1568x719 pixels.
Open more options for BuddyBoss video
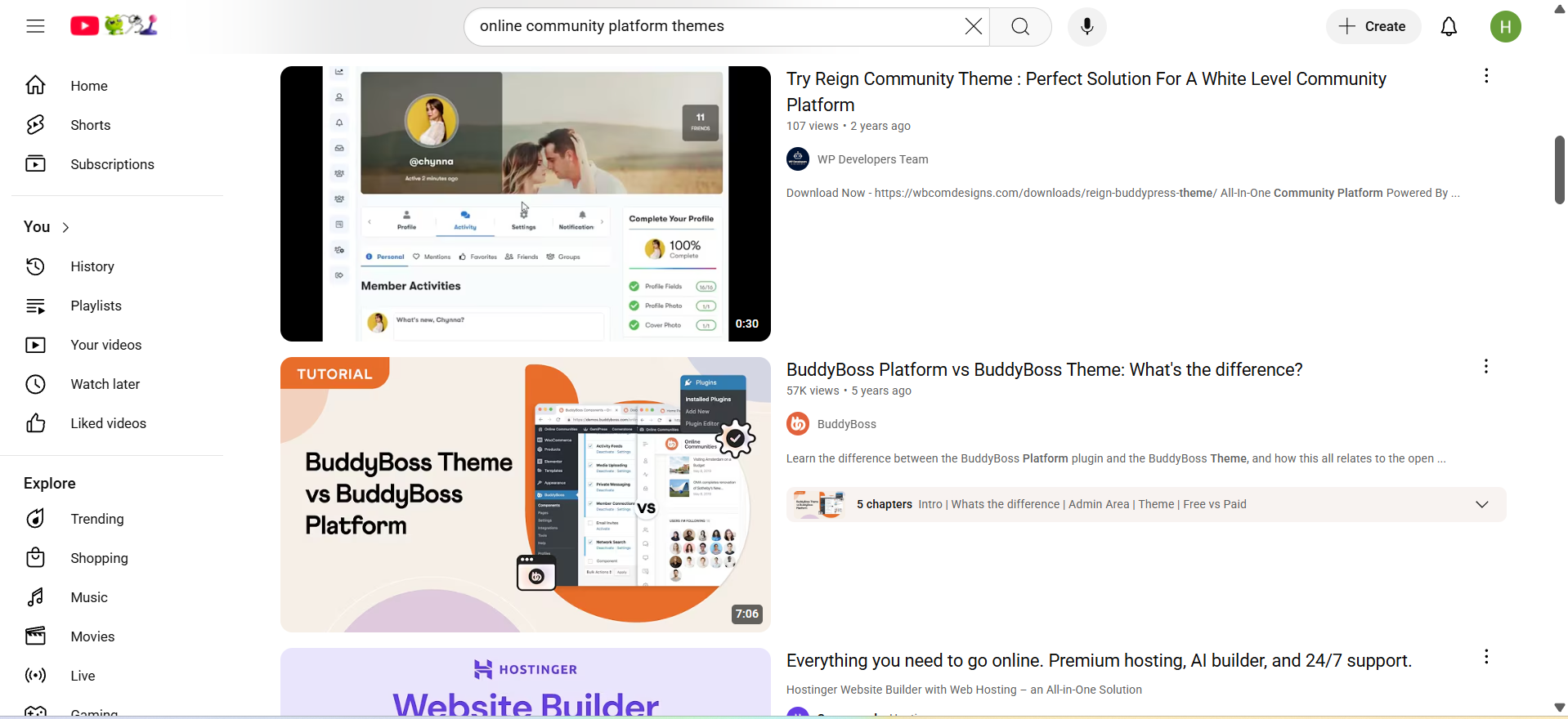tap(1486, 367)
